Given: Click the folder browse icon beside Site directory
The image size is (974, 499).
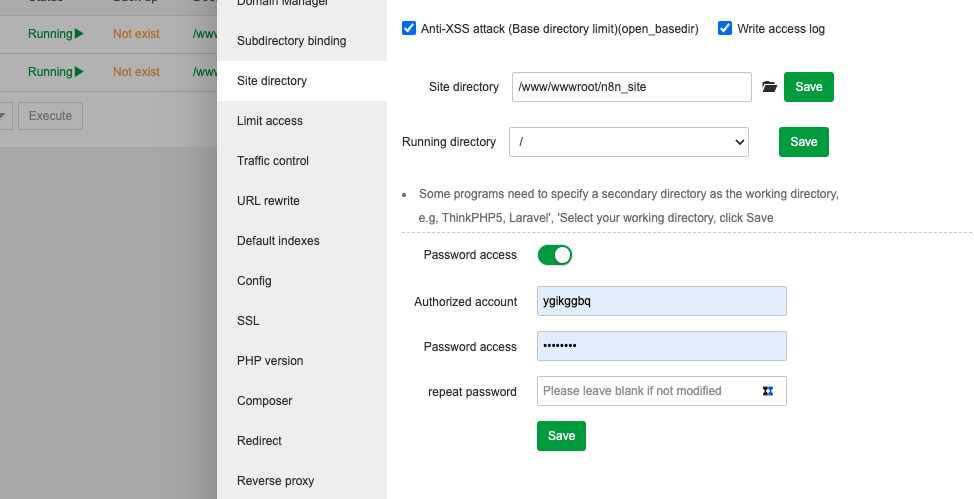Looking at the screenshot, I should coord(769,87).
